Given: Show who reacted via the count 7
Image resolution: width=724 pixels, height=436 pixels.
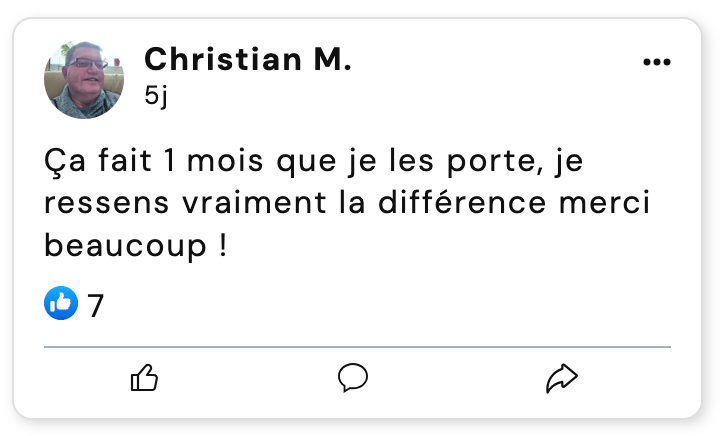Looking at the screenshot, I should pos(96,304).
